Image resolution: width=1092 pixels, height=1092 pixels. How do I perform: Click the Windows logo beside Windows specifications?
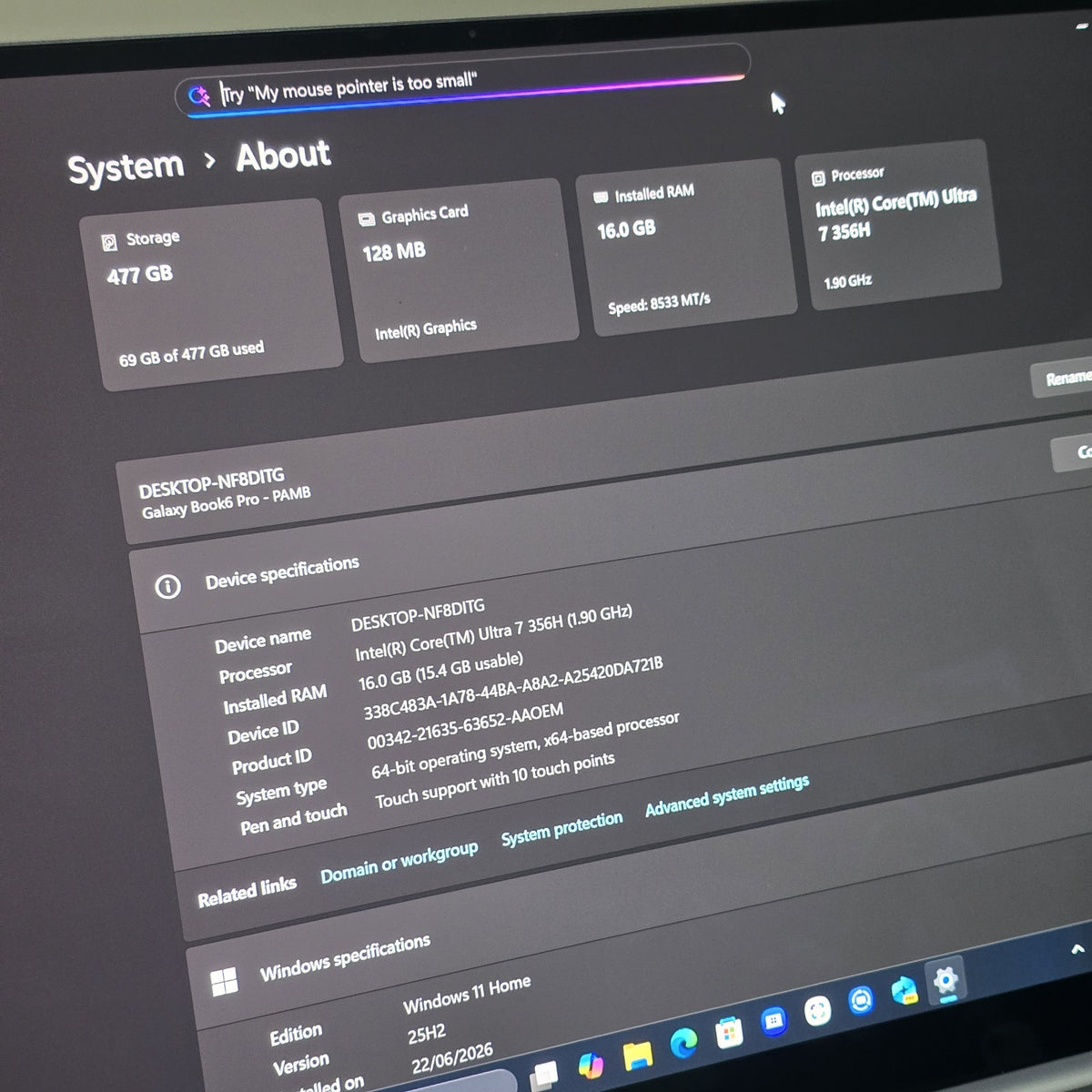[223, 981]
